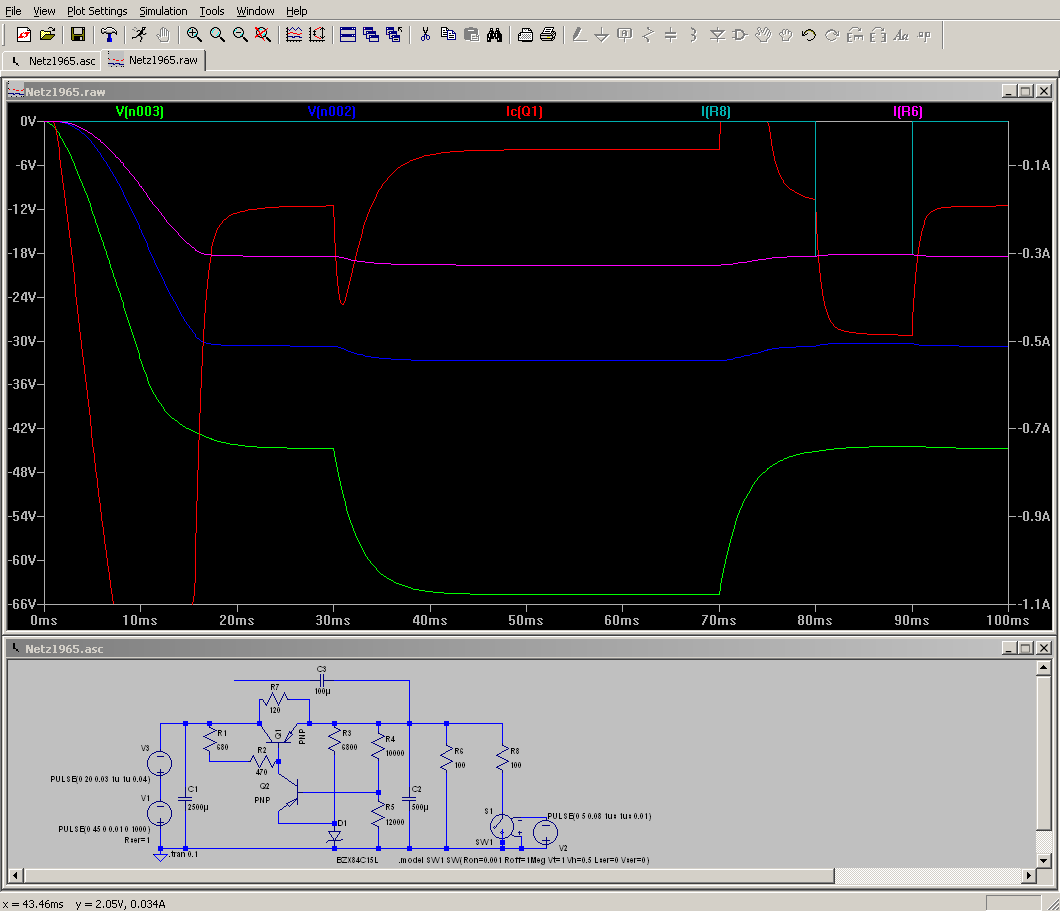Click the Close all windows icon
This screenshot has height=911, width=1060.
pos(394,34)
